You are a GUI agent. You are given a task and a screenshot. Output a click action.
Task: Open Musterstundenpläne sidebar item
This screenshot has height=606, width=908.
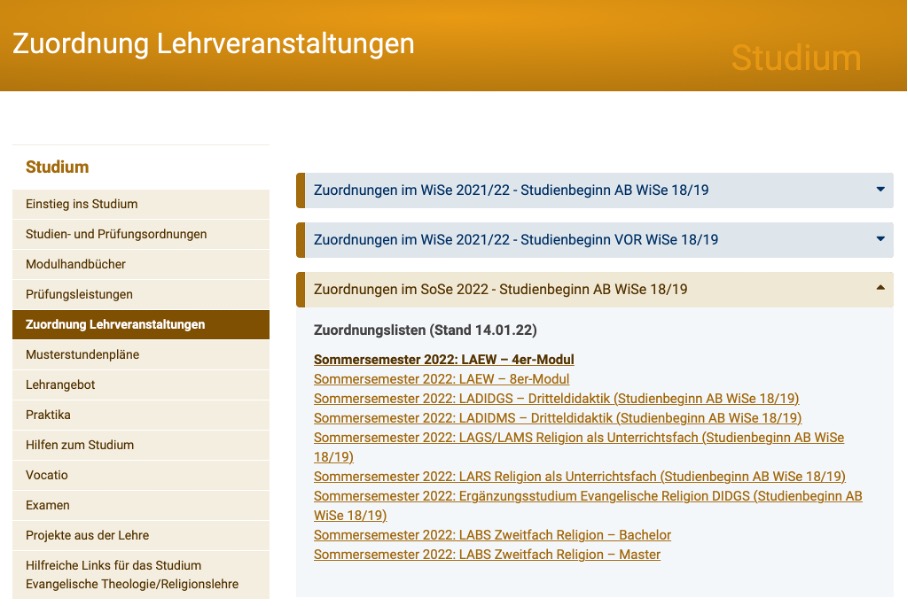[141, 355]
